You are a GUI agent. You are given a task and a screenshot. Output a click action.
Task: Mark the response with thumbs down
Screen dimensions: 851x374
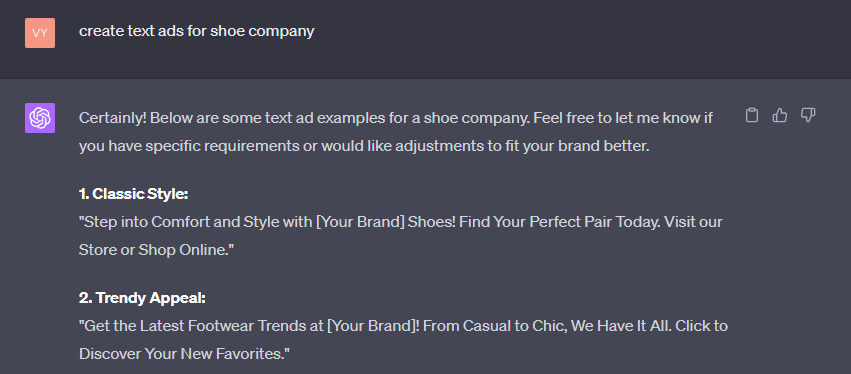point(808,115)
